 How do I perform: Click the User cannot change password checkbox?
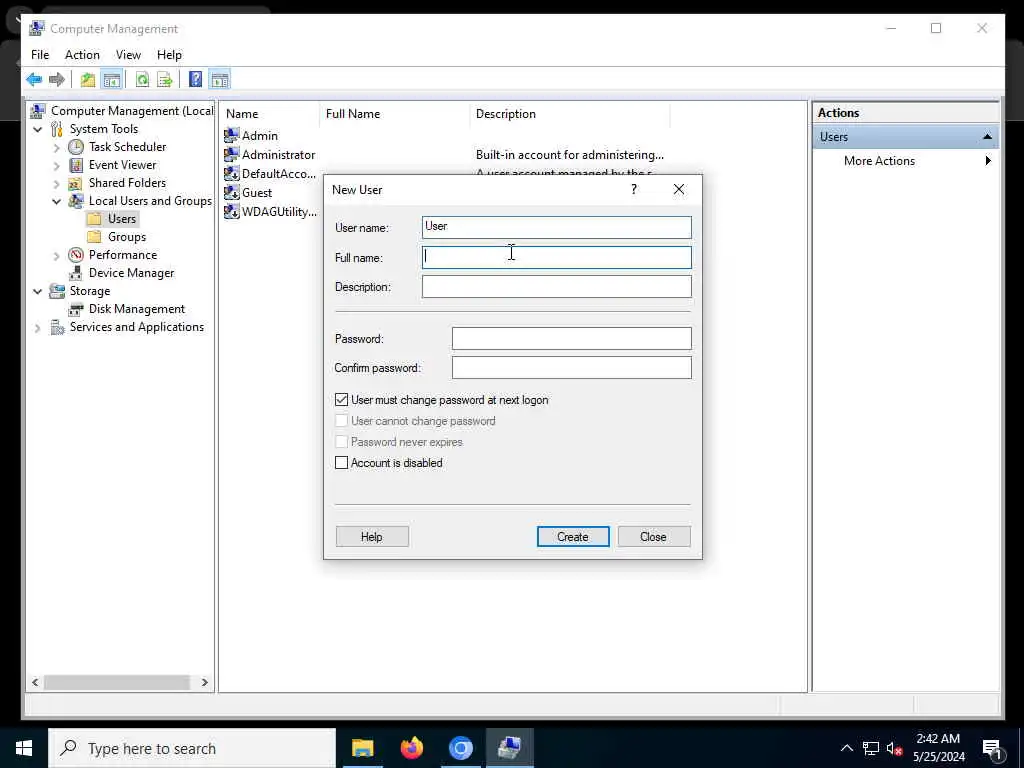click(342, 421)
